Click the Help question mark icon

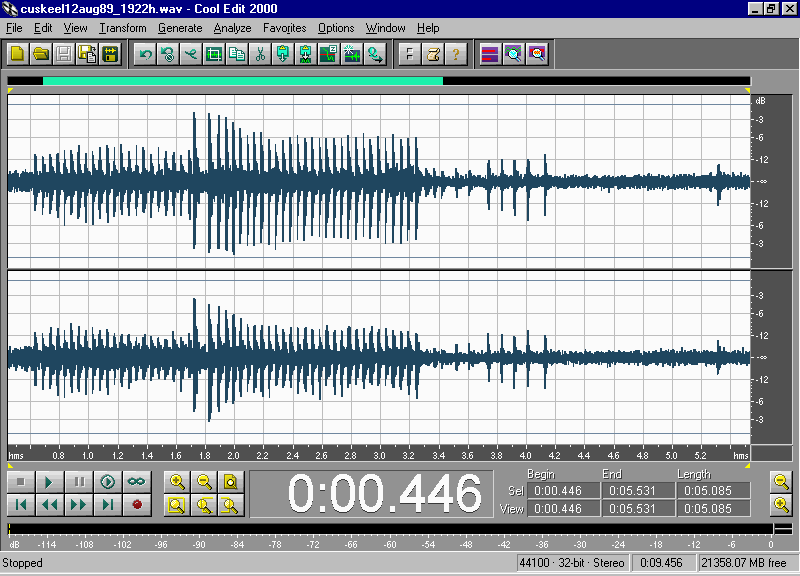point(456,54)
